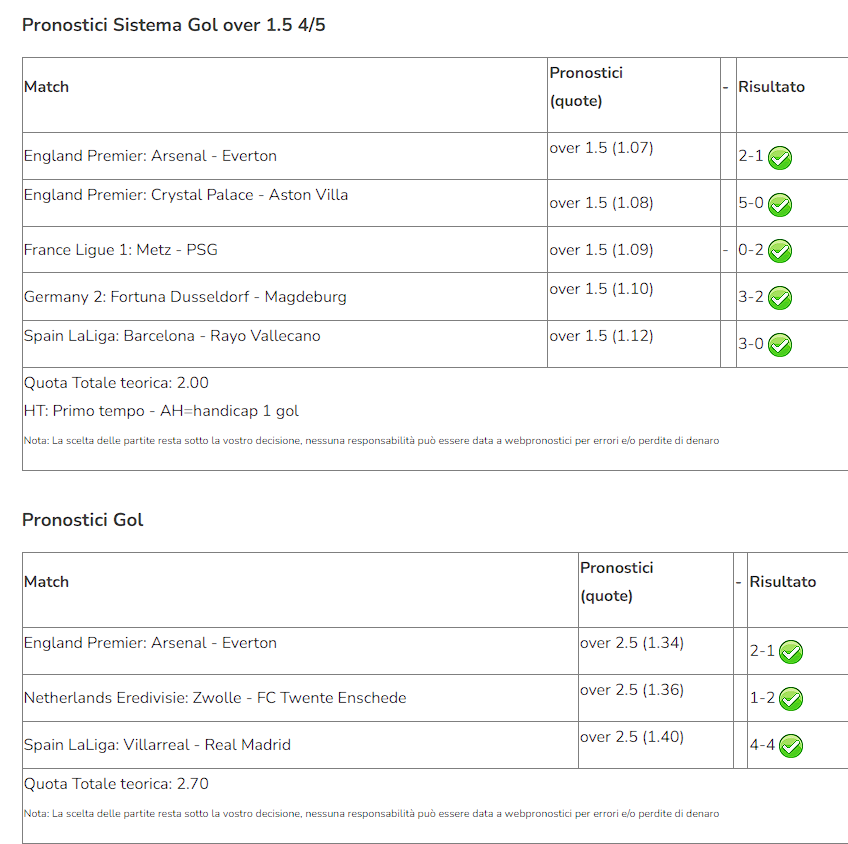Click the over 1.5 (1.07) odds

(x=601, y=148)
